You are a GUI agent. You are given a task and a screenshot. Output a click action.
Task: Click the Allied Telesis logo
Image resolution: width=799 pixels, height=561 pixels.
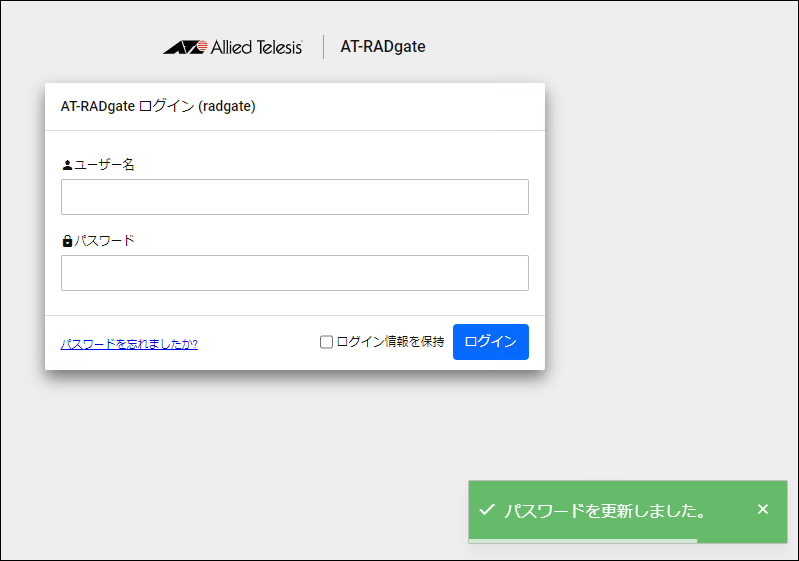[x=233, y=47]
